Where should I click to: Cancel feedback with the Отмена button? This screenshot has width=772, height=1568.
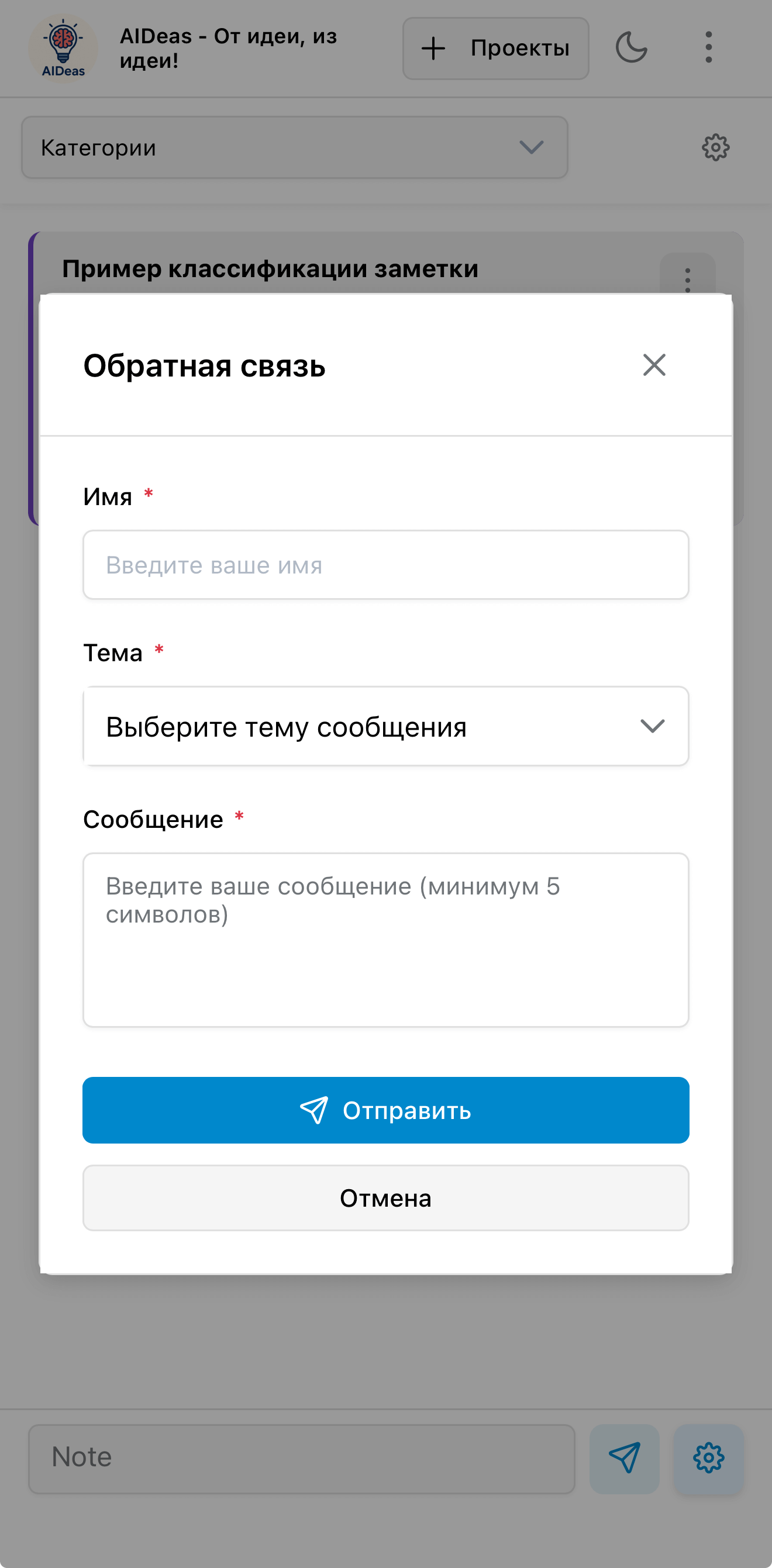click(385, 1197)
